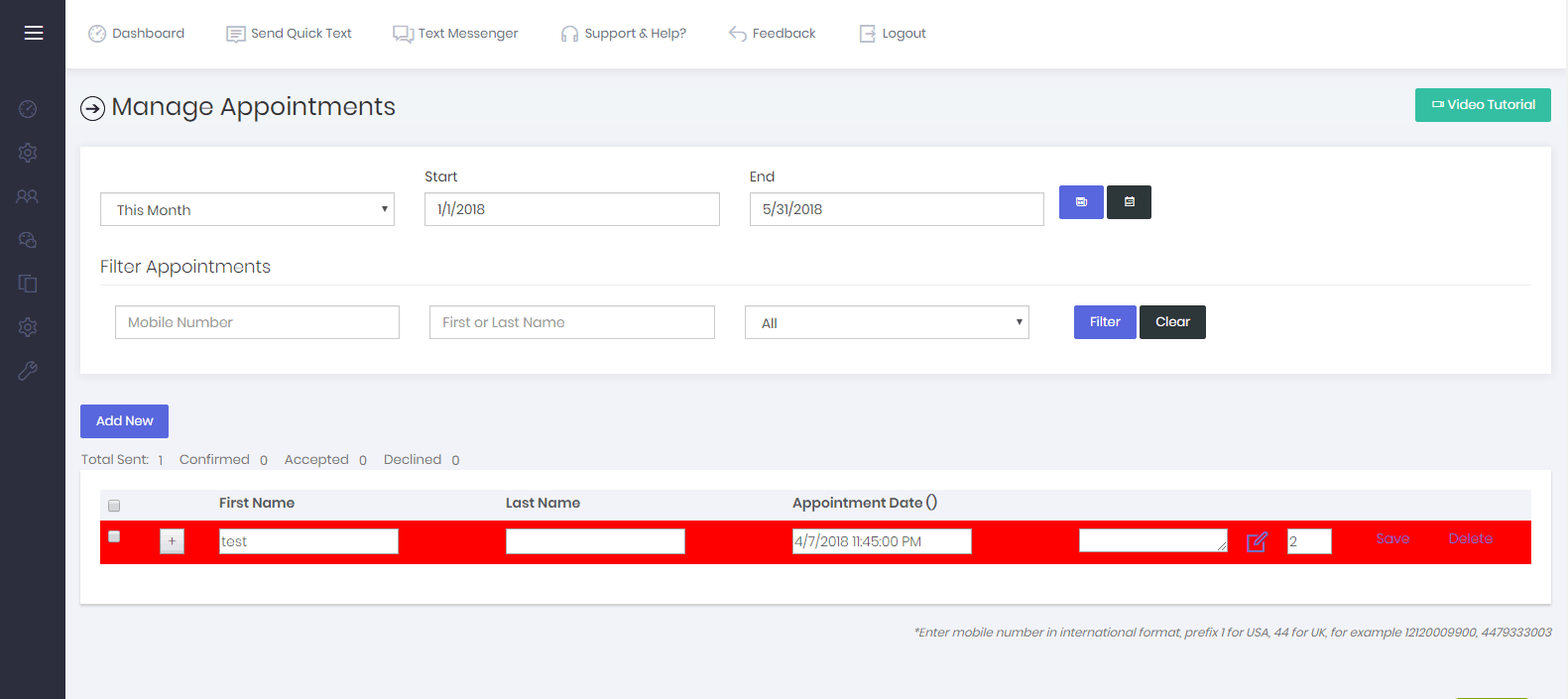The width and height of the screenshot is (1568, 699).
Task: Click the edit pencil icon in row
Action: (1257, 541)
